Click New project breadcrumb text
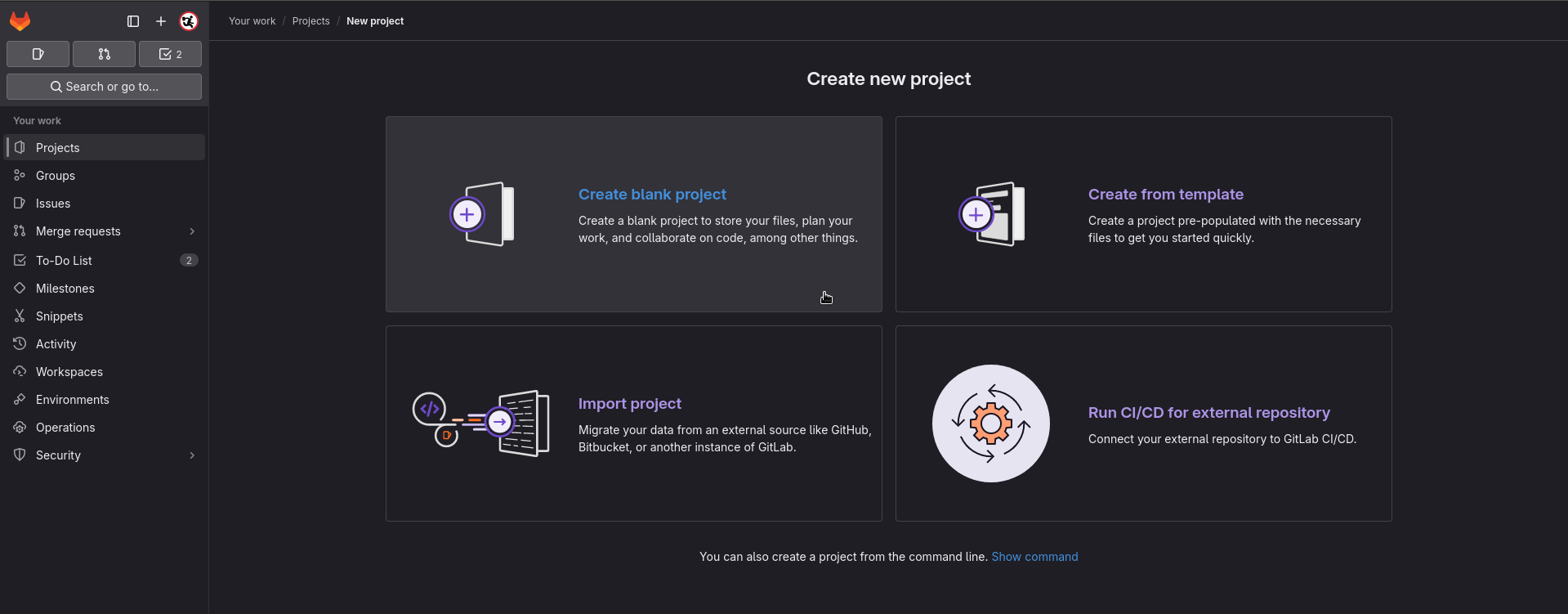Viewport: 1568px width, 614px height. [x=375, y=21]
